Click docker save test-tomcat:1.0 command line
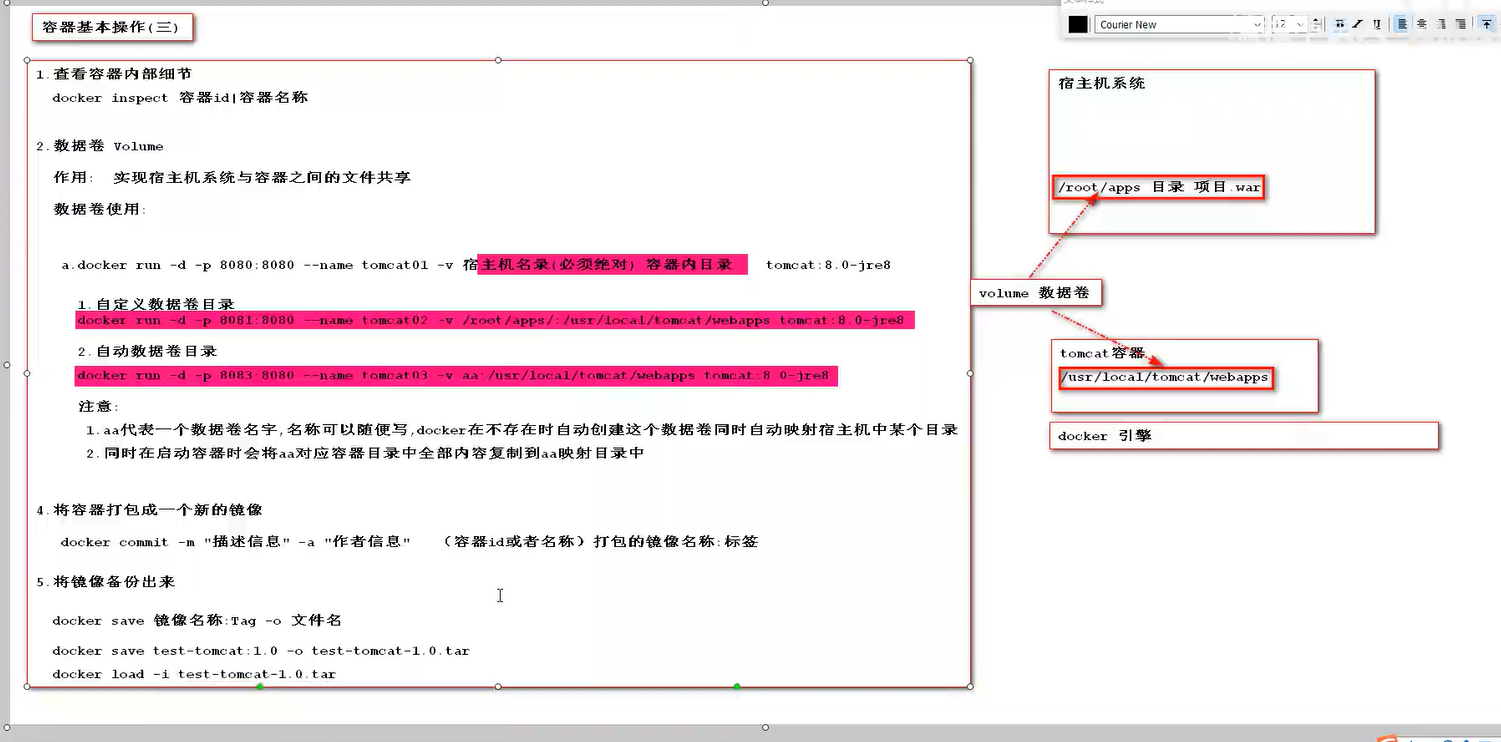 click(x=261, y=651)
